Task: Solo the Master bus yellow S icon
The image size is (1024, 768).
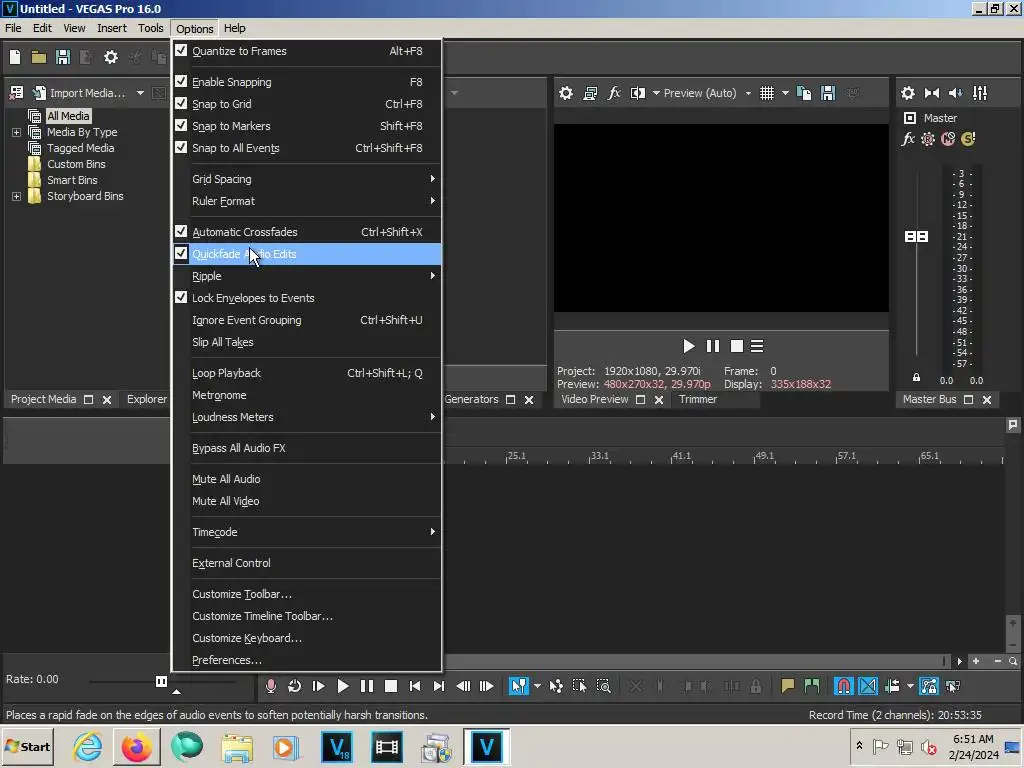Action: tap(968, 138)
